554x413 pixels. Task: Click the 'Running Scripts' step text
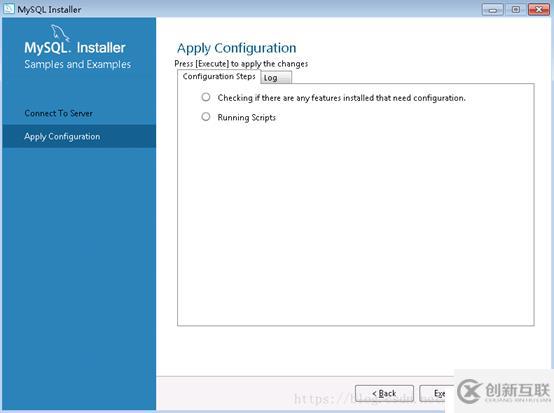(x=247, y=118)
